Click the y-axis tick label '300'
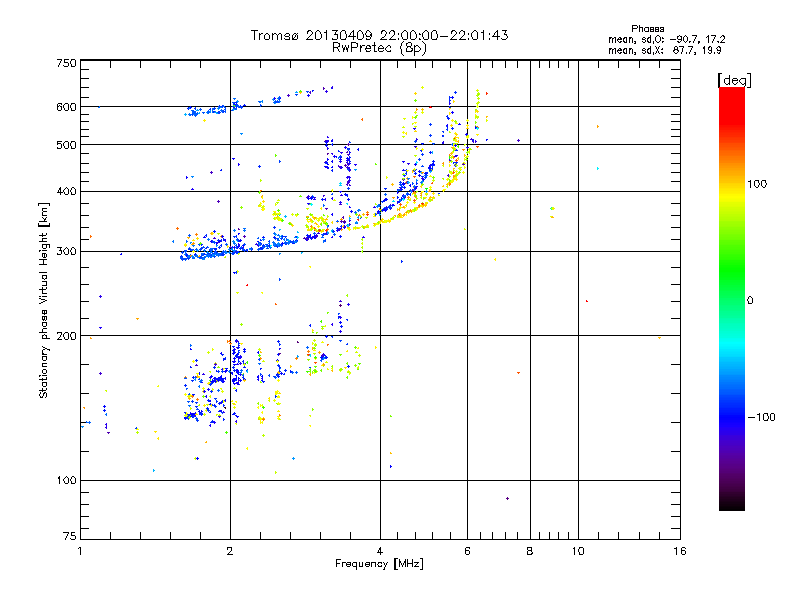This screenshot has width=800, height=600. (67, 252)
